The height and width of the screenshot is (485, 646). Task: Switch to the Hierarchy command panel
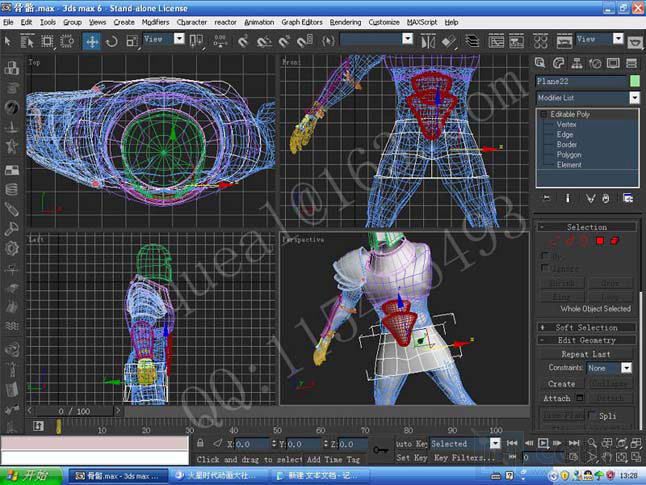577,63
